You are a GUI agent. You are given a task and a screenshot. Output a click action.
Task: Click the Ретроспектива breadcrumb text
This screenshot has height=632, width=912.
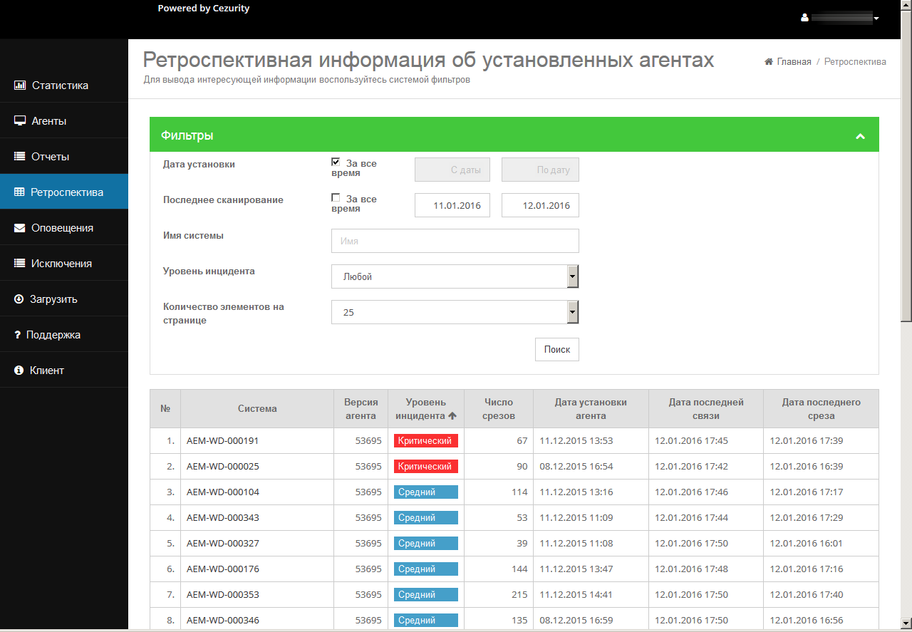tap(855, 62)
